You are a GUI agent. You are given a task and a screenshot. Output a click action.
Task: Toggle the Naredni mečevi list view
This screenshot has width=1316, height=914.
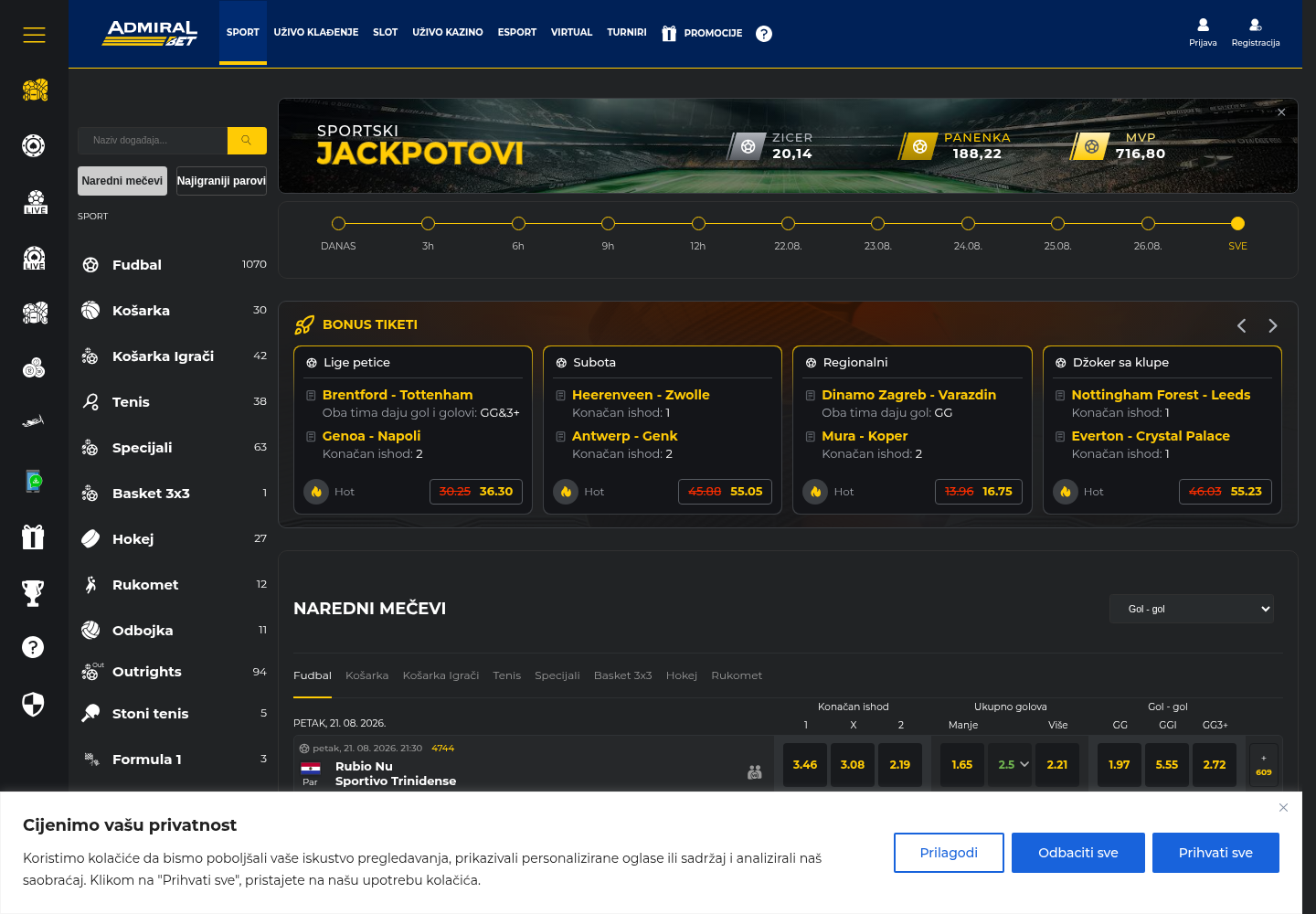122,181
